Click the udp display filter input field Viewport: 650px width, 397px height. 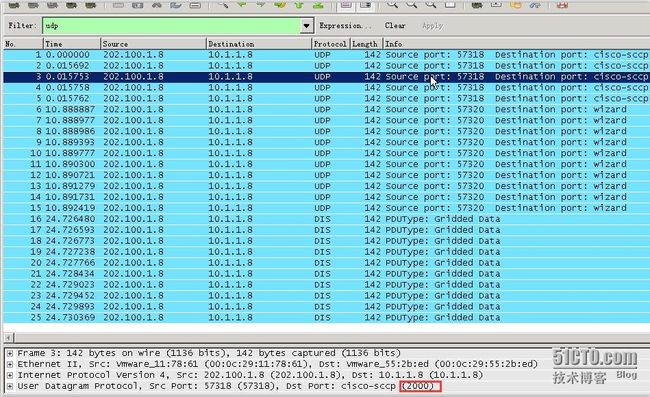[171, 26]
